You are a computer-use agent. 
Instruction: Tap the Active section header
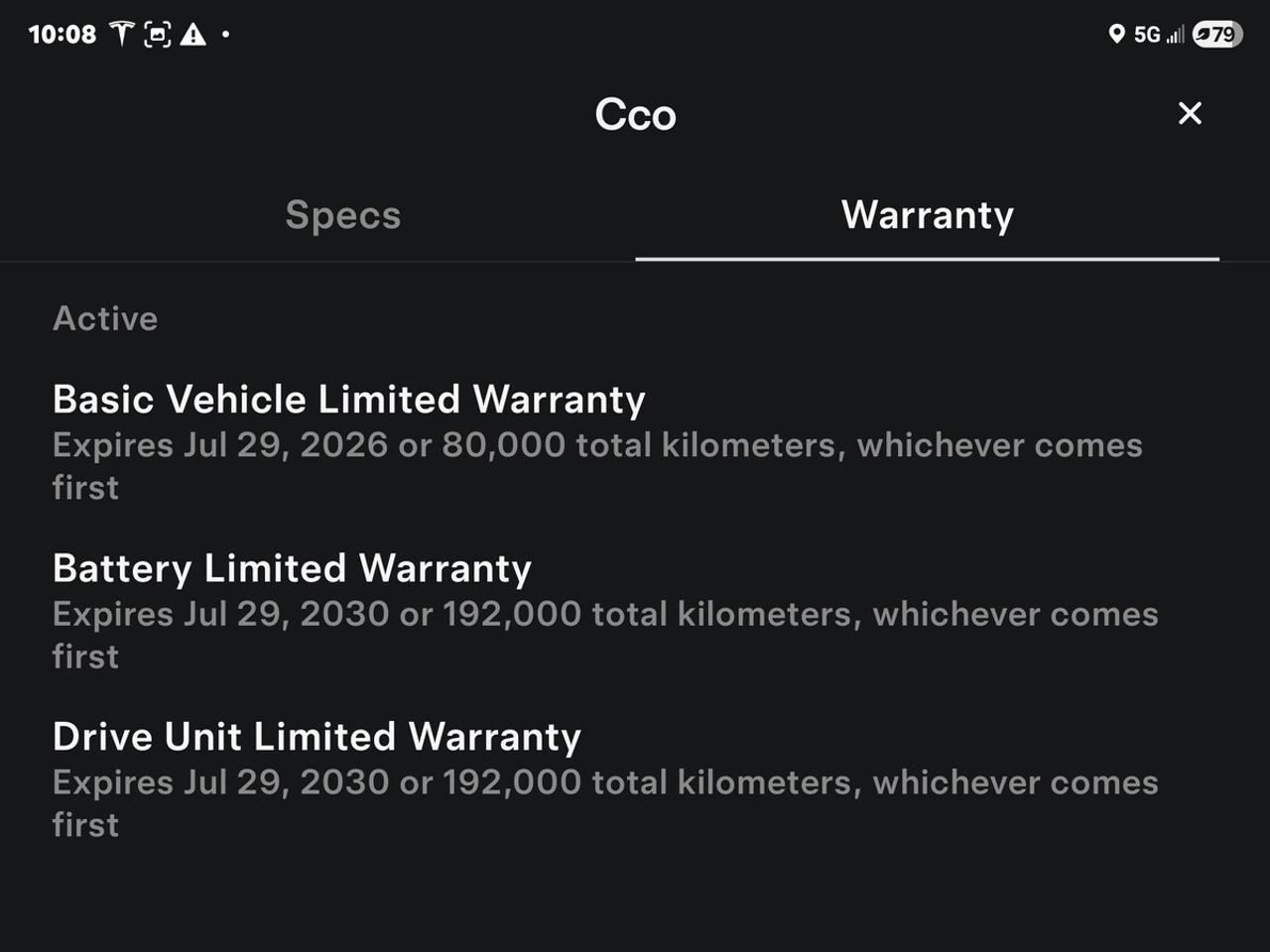pos(105,318)
